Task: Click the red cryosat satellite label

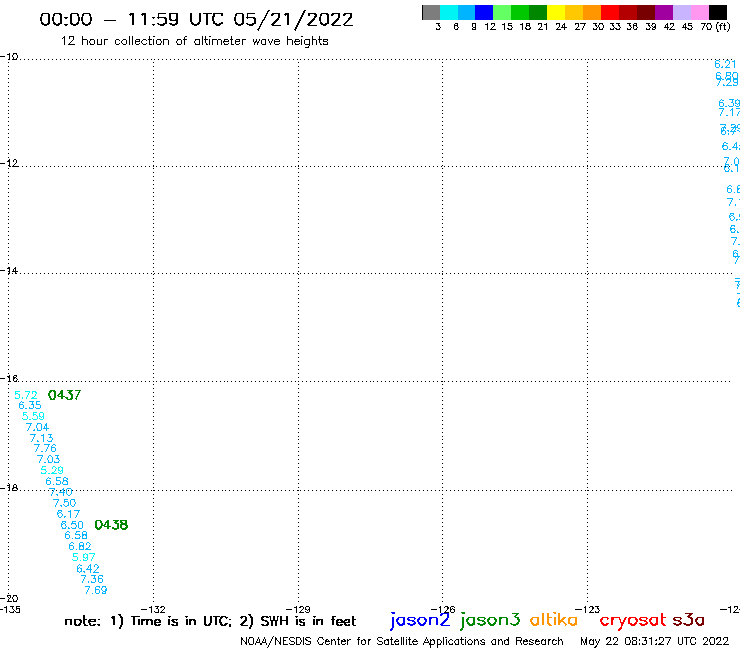Action: pyautogui.click(x=632, y=620)
